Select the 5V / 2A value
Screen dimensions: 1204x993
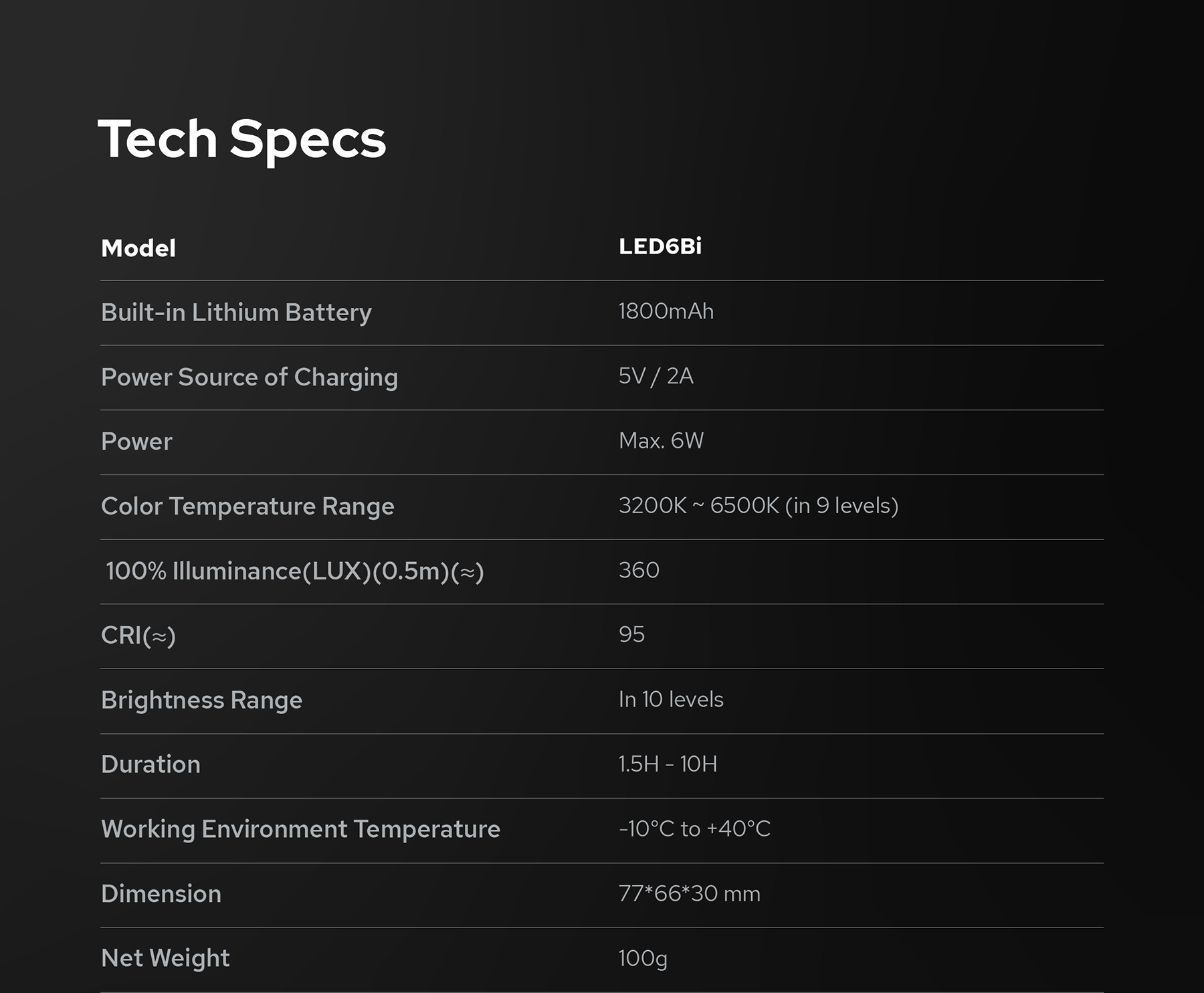click(x=656, y=376)
